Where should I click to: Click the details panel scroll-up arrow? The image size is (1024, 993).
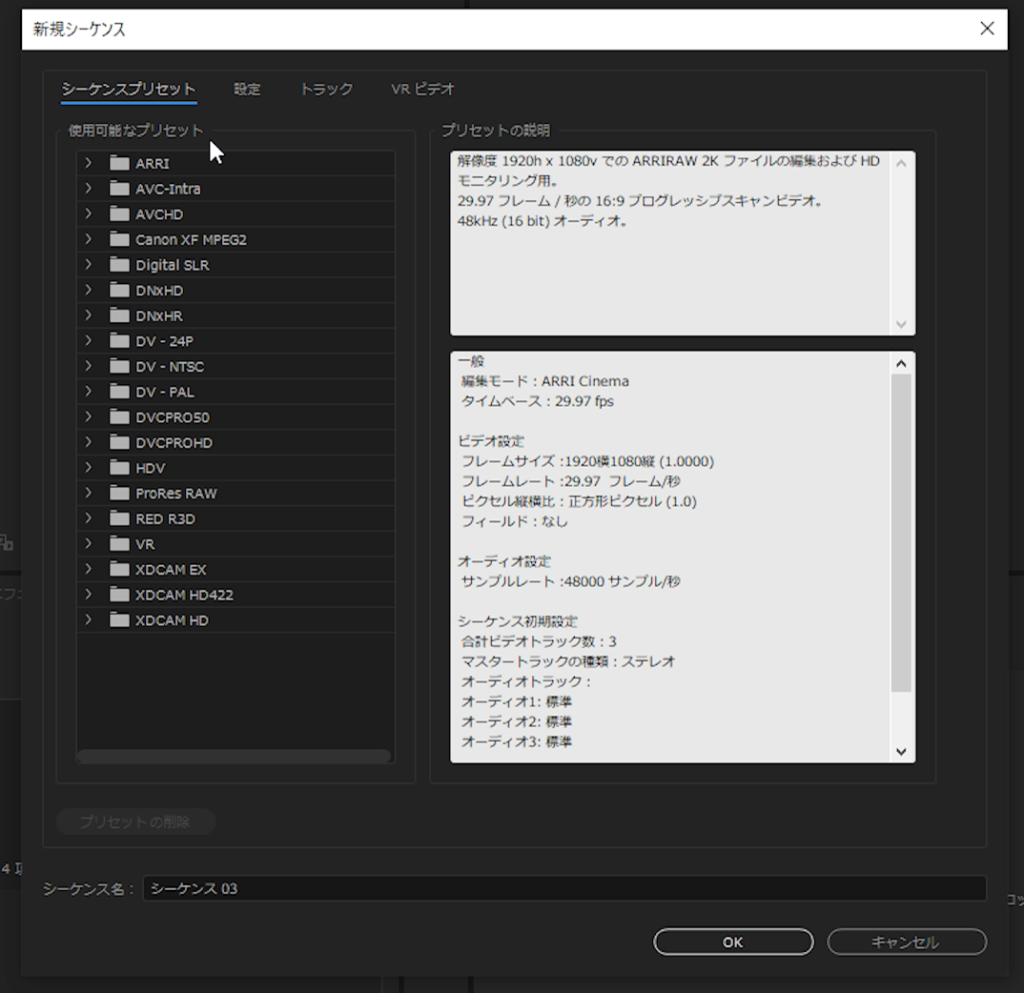901,364
